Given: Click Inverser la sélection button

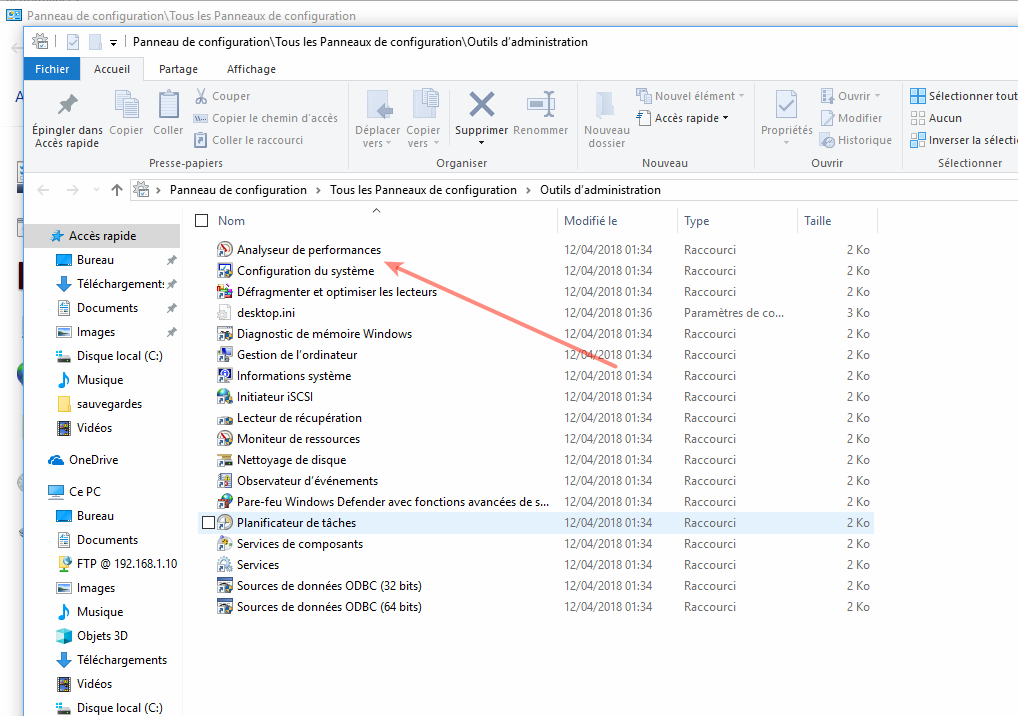Looking at the screenshot, I should (x=963, y=140).
